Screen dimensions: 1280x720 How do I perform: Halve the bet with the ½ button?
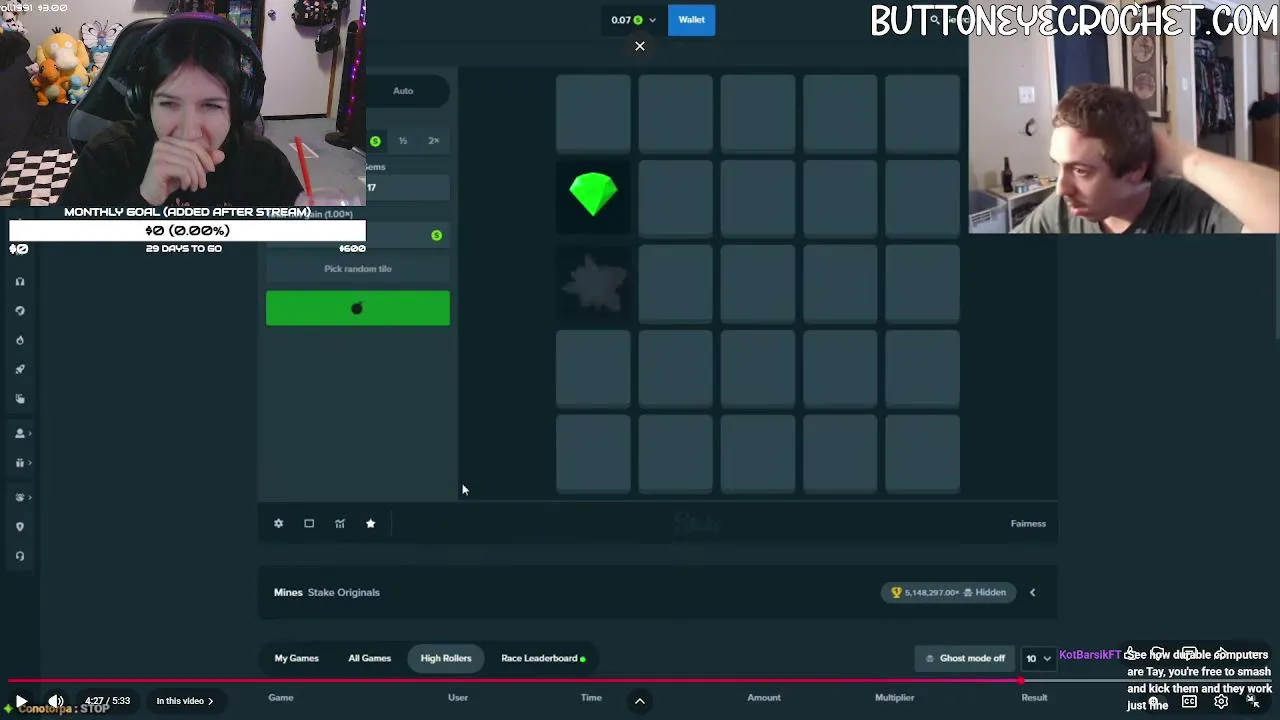tap(403, 141)
